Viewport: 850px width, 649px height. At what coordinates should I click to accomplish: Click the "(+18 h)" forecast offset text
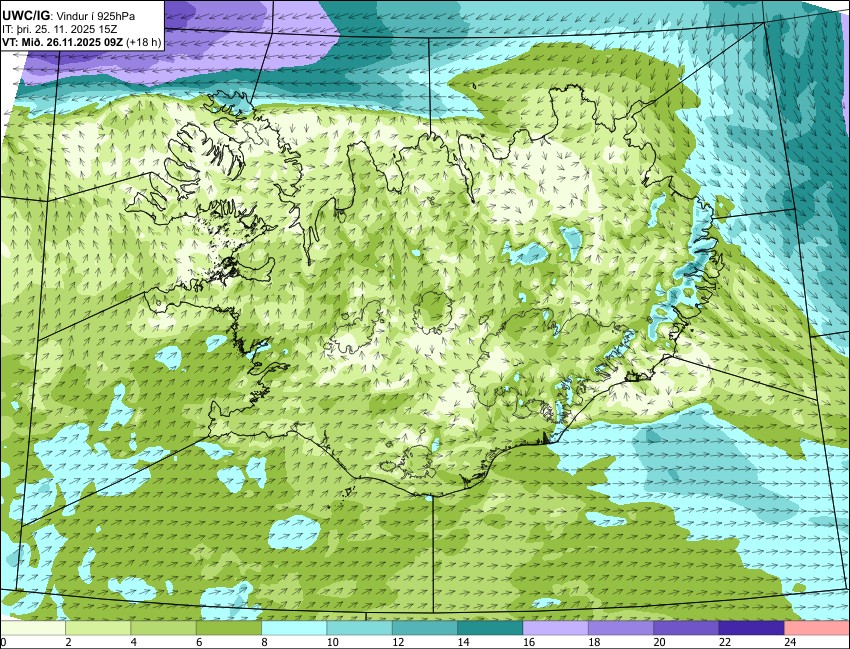(144, 42)
